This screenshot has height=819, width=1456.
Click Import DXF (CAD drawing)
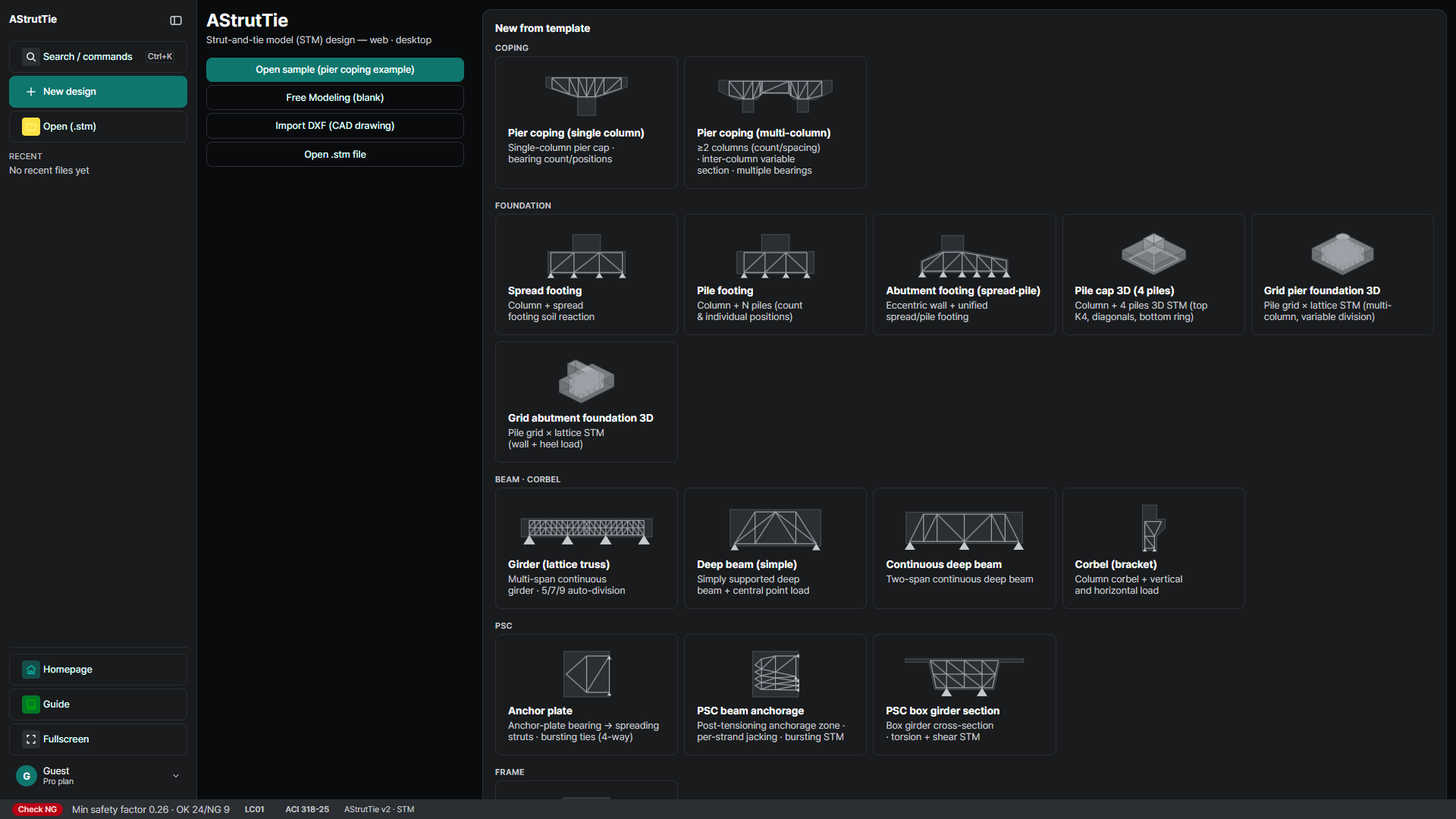click(x=335, y=126)
